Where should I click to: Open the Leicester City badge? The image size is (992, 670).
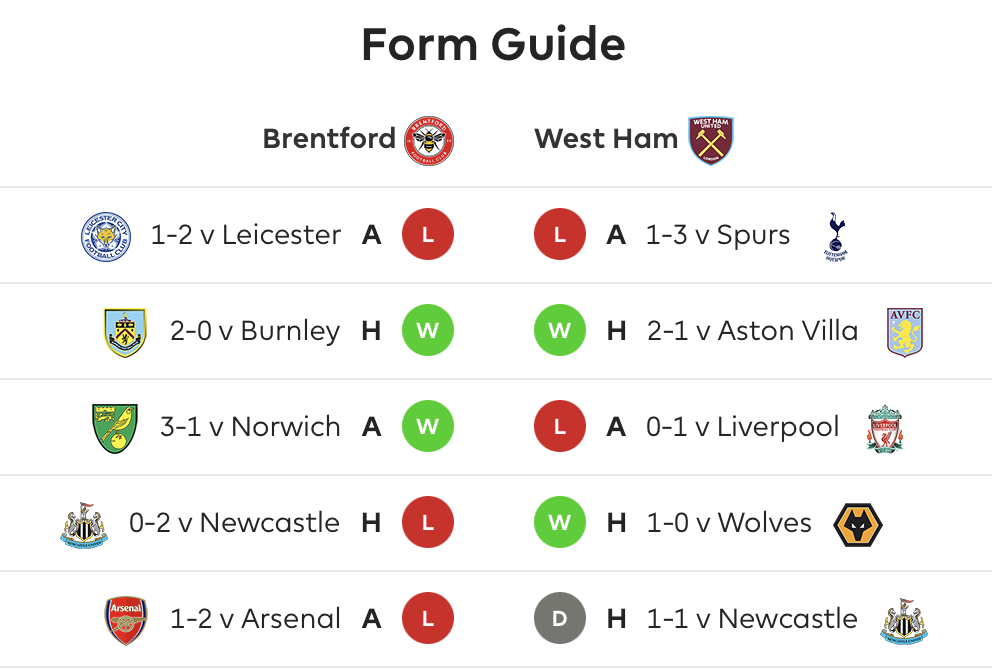(x=106, y=236)
